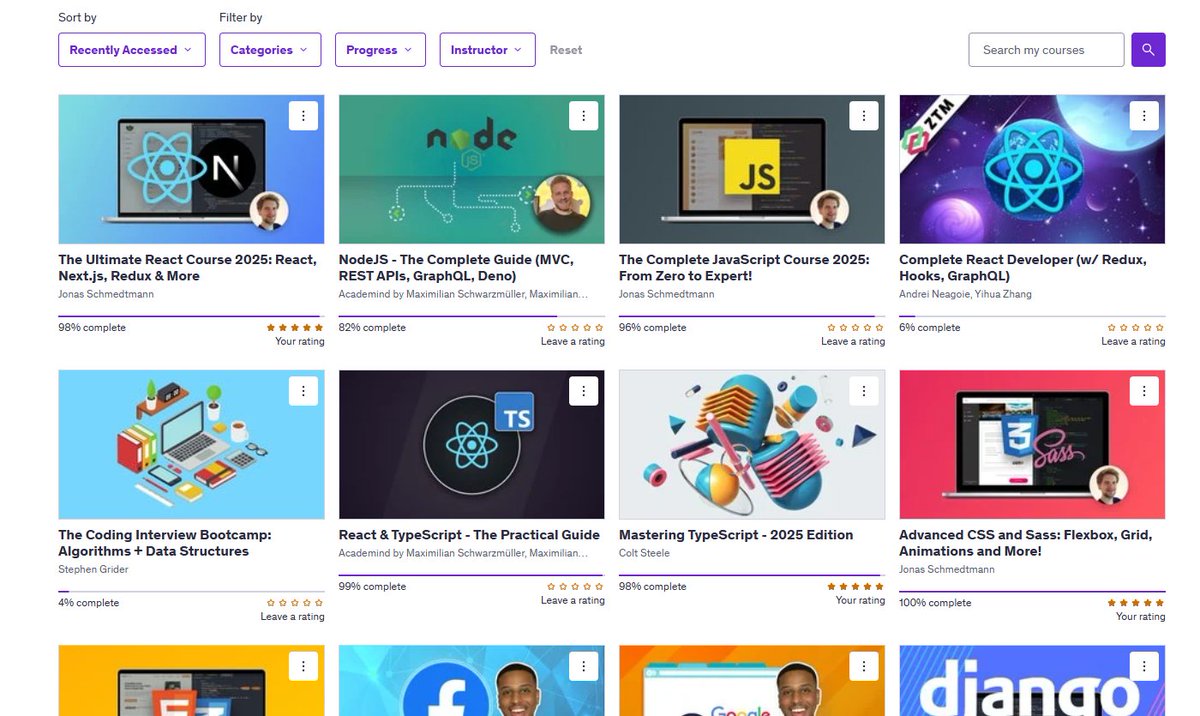Open options menu on Complete JavaScript Course card
1200x716 pixels.
[x=863, y=116]
